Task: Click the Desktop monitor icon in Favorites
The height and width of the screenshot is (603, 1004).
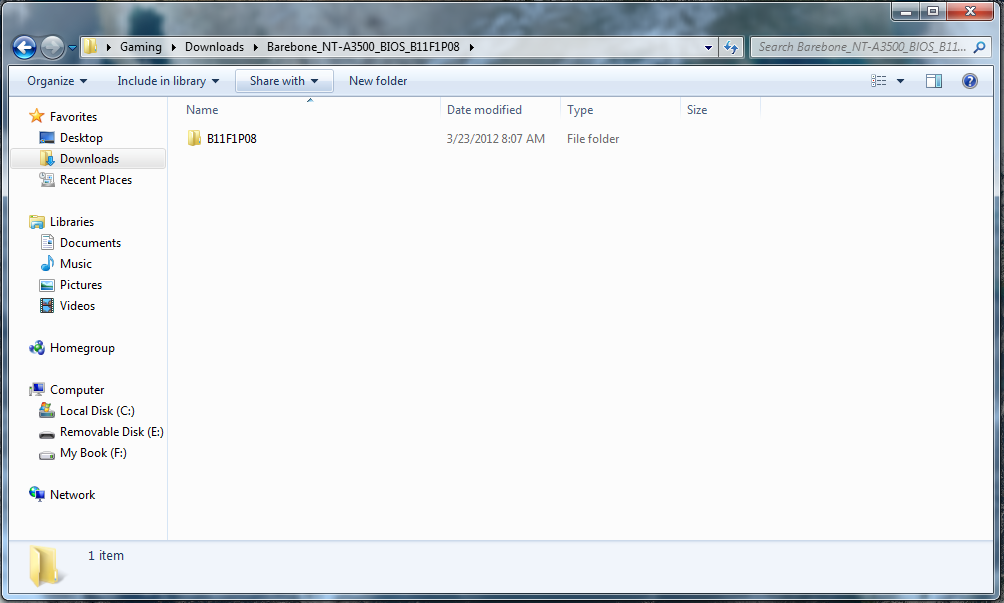Action: (x=47, y=137)
